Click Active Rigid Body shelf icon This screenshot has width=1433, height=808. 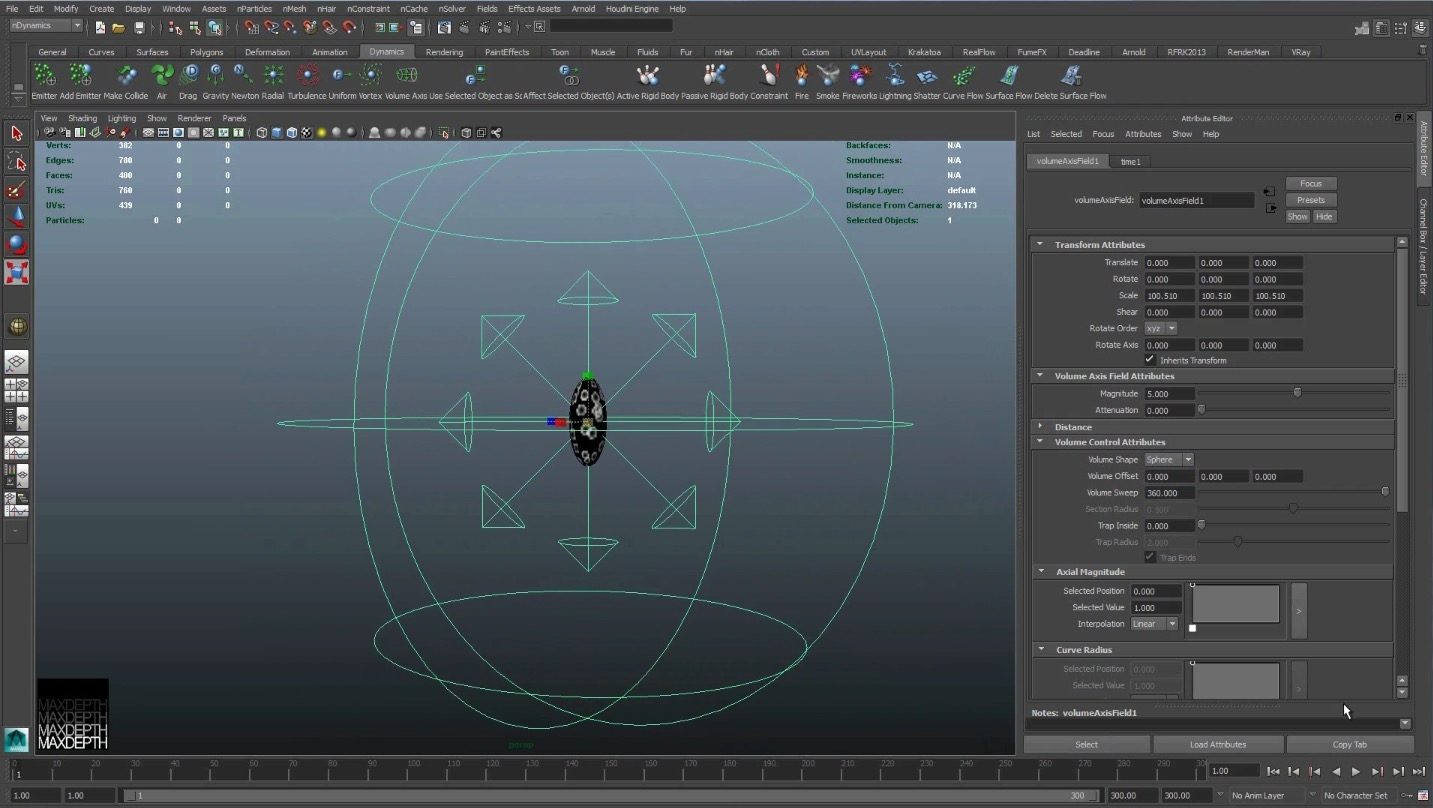pos(648,75)
